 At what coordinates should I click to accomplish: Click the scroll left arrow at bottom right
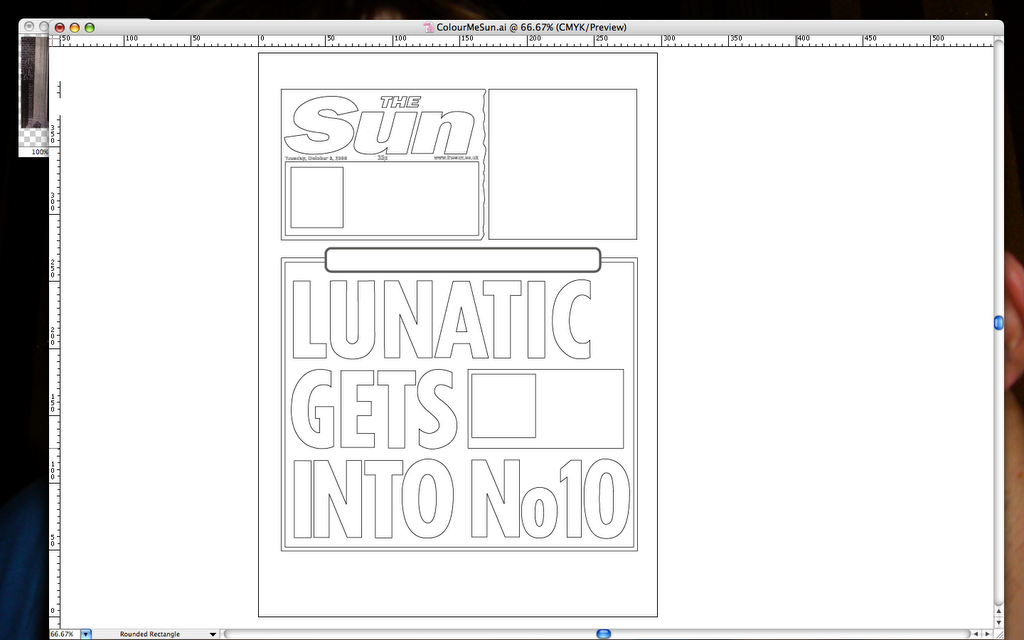tap(976, 633)
